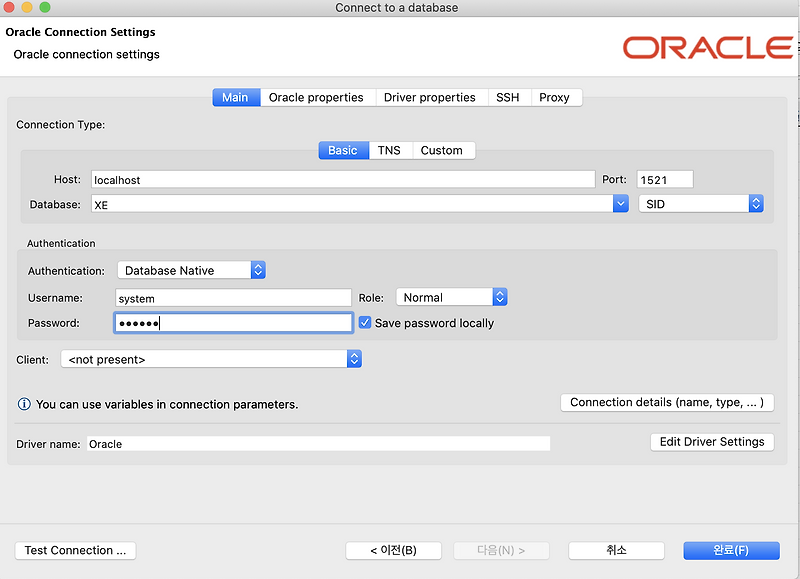800x579 pixels.
Task: Click the 완료 finish button
Action: 735,550
